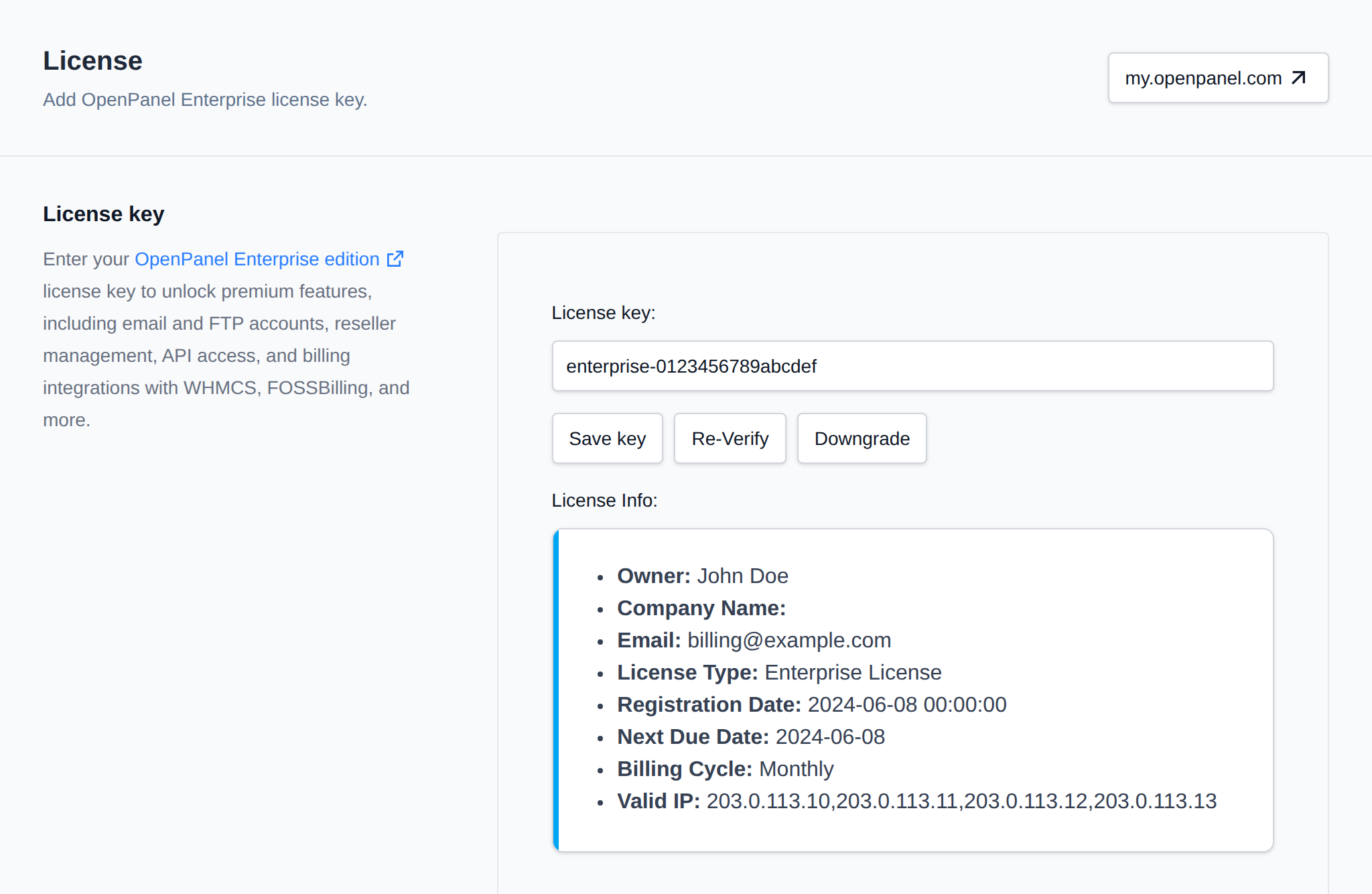
Task: Click the 'License key' section heading
Action: point(104,214)
